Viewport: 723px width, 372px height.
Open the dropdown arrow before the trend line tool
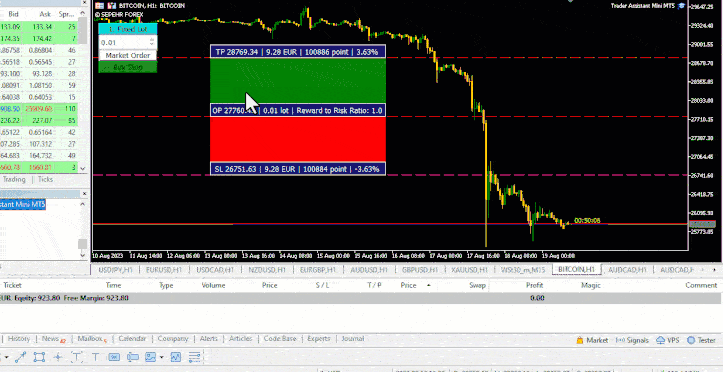pos(7,357)
